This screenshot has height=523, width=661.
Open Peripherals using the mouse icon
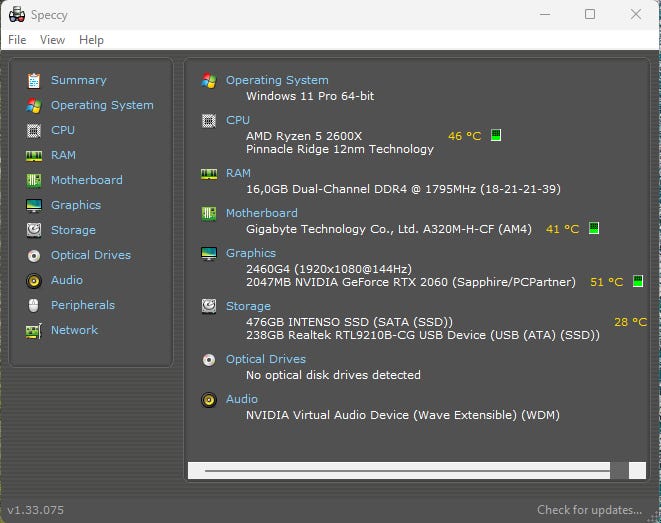[34, 305]
